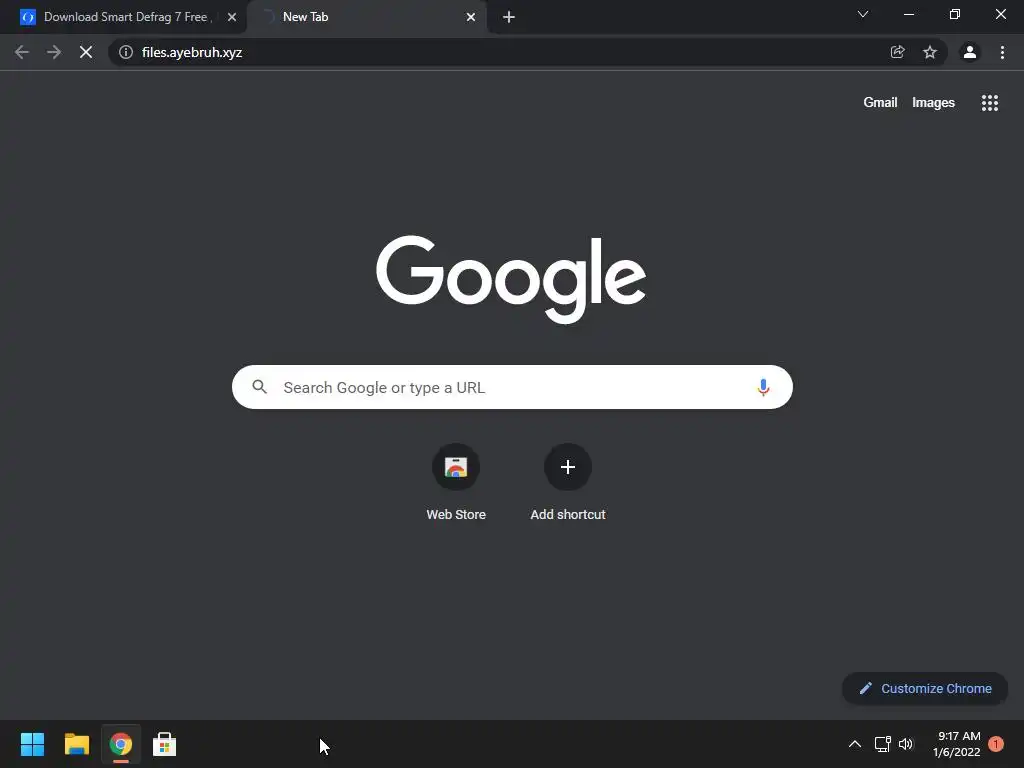Restore down the Chrome window

pyautogui.click(x=955, y=14)
